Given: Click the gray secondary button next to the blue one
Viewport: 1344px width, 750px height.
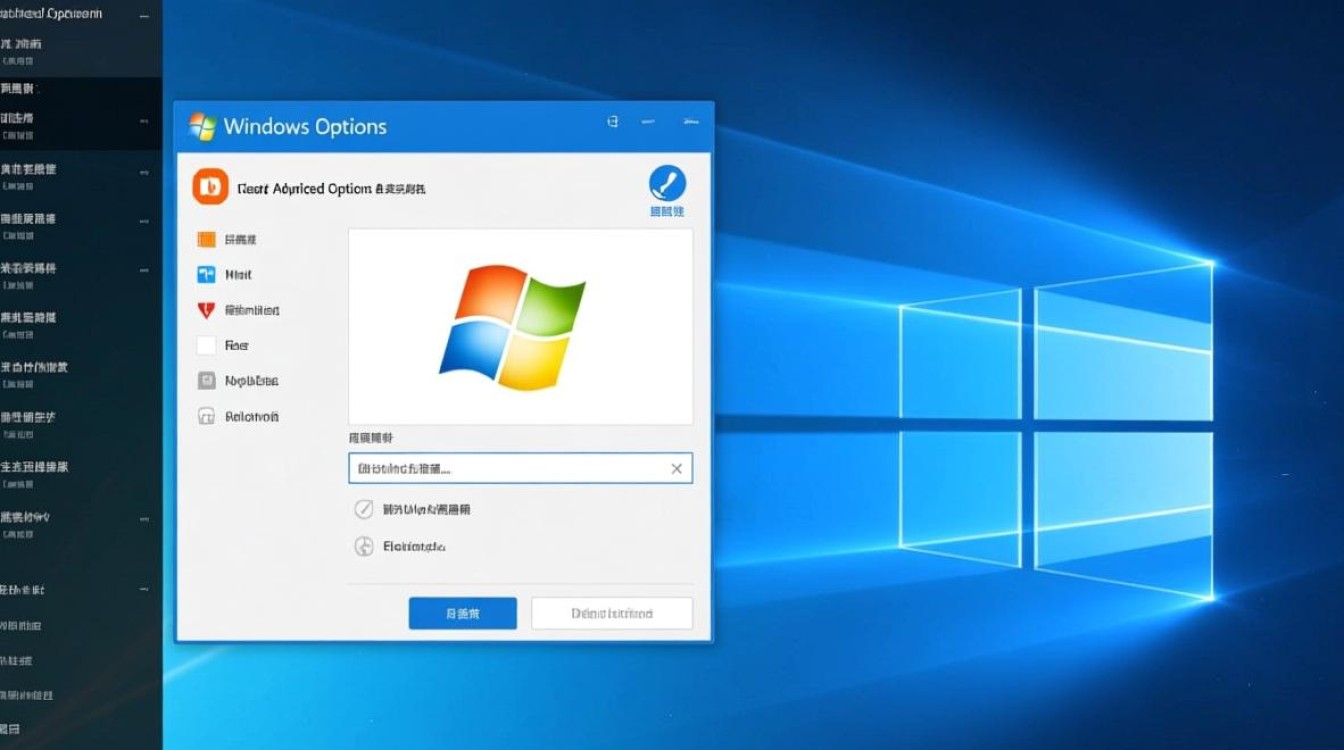Looking at the screenshot, I should 611,613.
